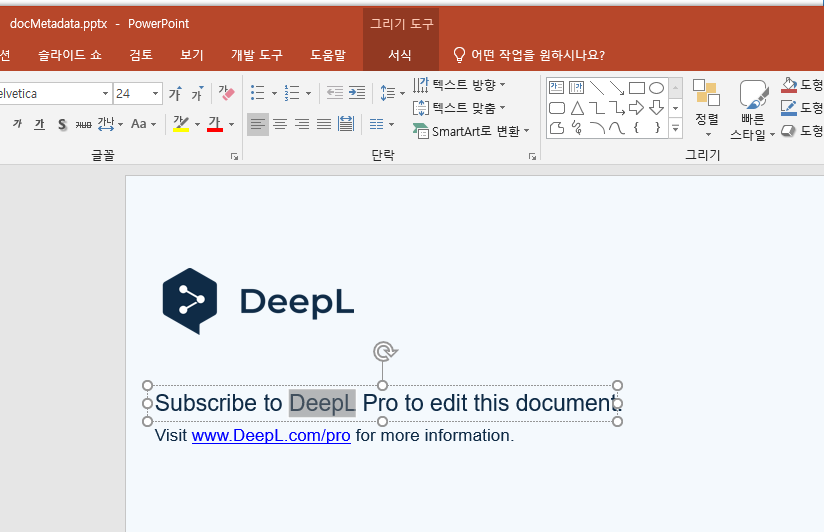Image resolution: width=824 pixels, height=532 pixels.
Task: Open the 개발 도구 tab
Action: [x=257, y=55]
